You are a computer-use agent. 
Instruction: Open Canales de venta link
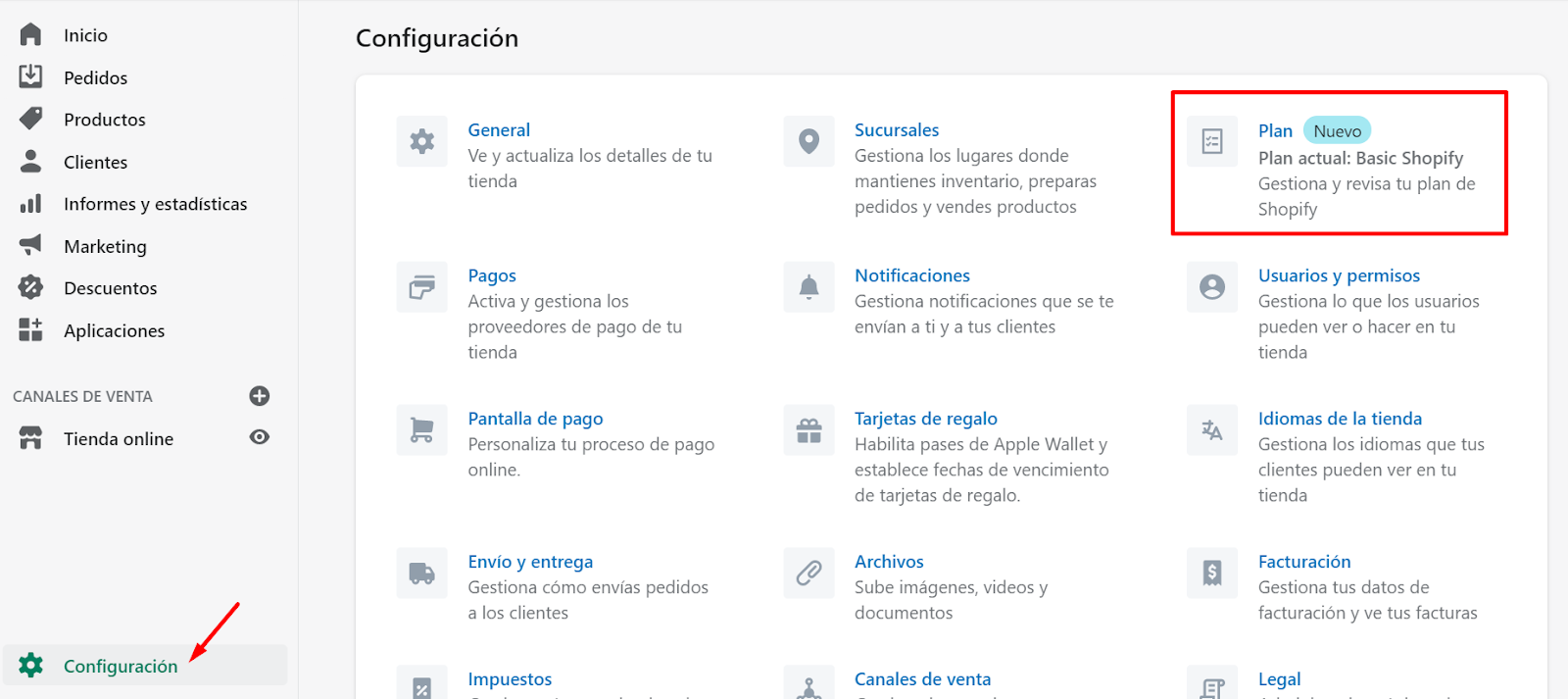coord(922,679)
